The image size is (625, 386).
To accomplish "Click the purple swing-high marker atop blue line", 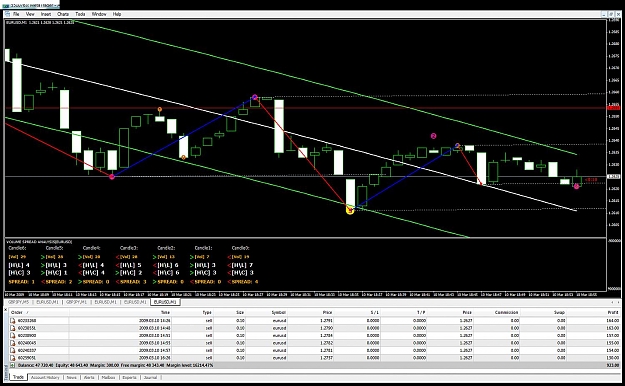I will click(x=255, y=97).
